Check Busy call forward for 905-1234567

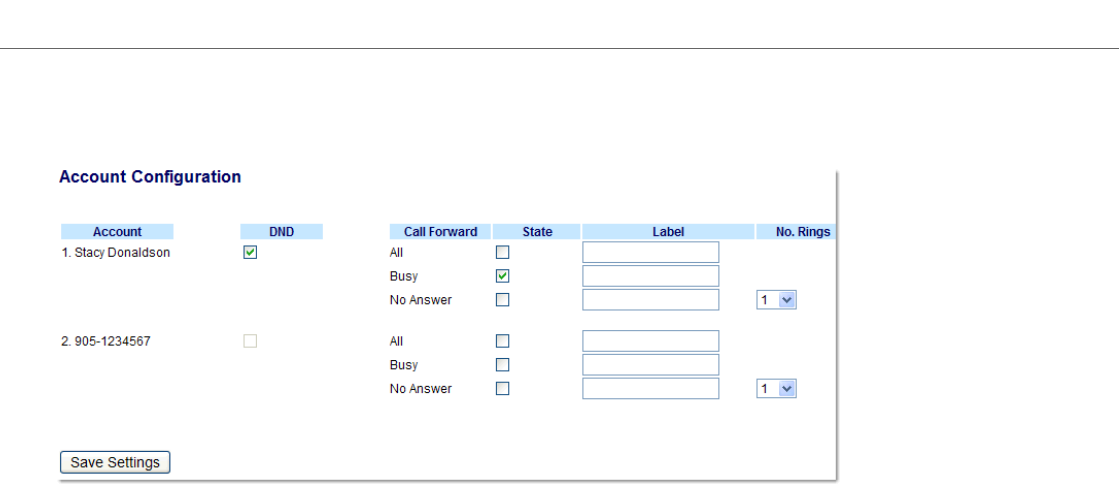click(503, 365)
